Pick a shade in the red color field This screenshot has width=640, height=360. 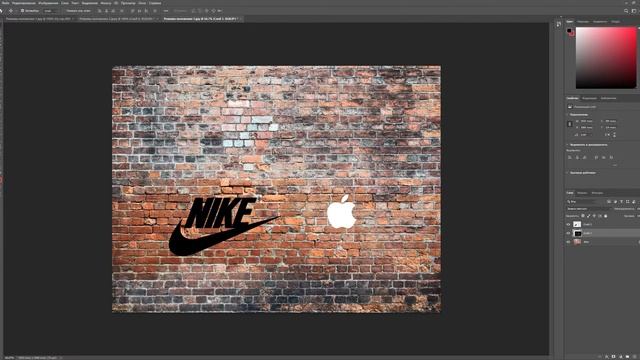click(x=606, y=58)
